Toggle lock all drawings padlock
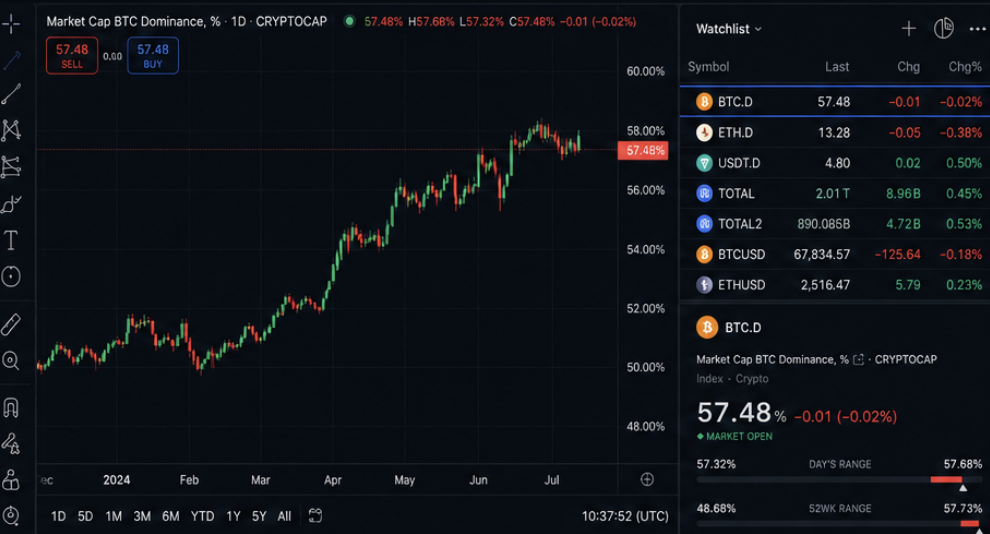Image resolution: width=990 pixels, height=534 pixels. [x=11, y=480]
